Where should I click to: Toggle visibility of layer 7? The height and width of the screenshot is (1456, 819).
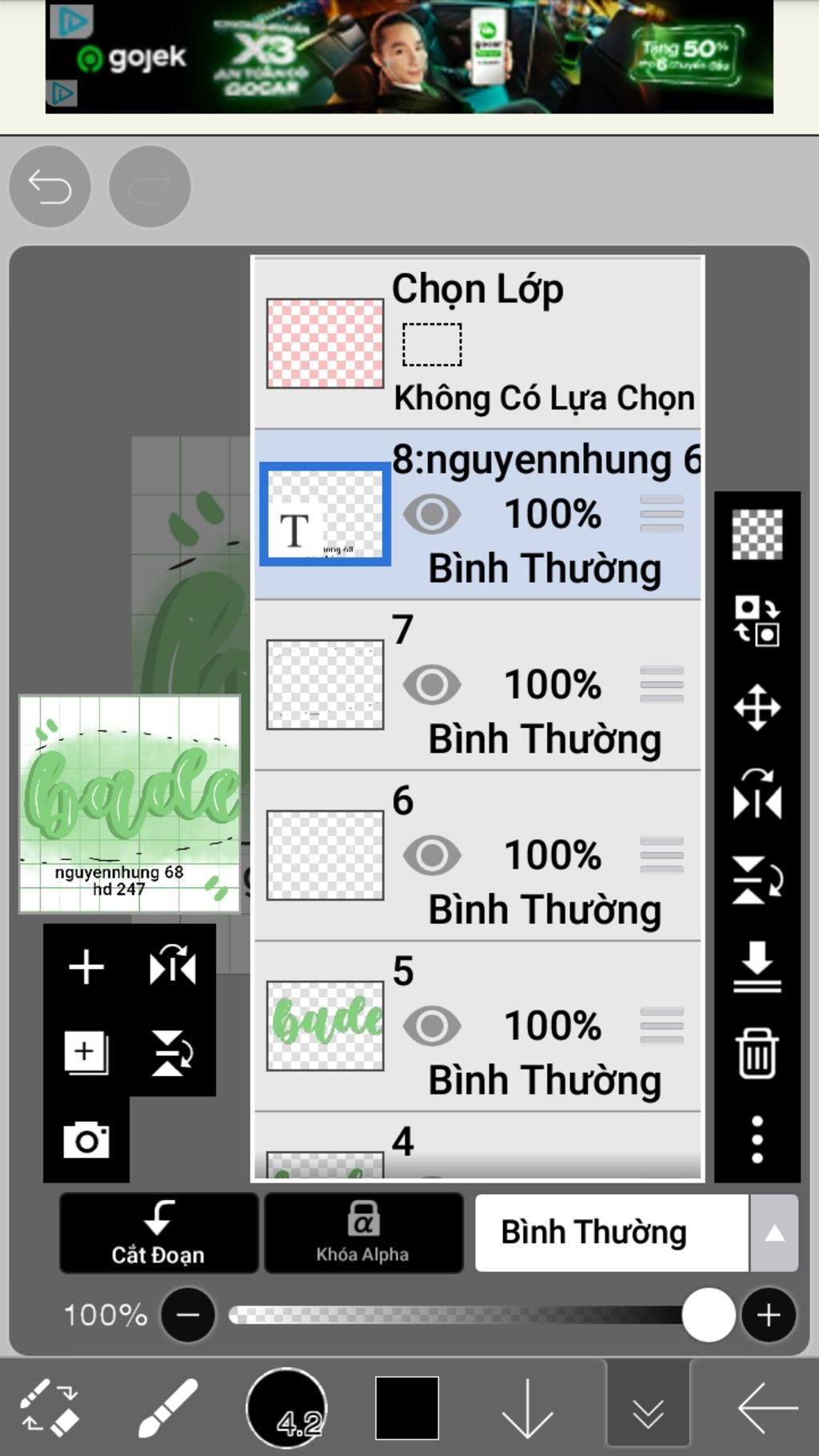click(x=432, y=684)
